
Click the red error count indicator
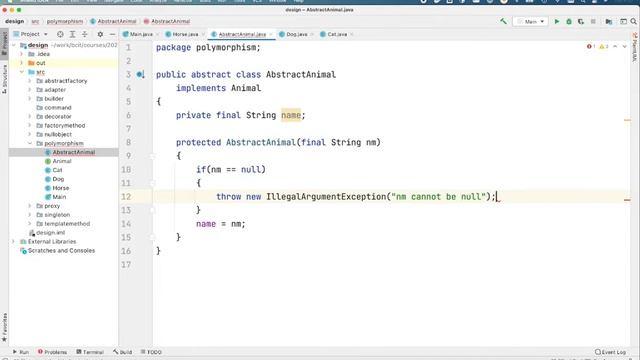coord(591,47)
